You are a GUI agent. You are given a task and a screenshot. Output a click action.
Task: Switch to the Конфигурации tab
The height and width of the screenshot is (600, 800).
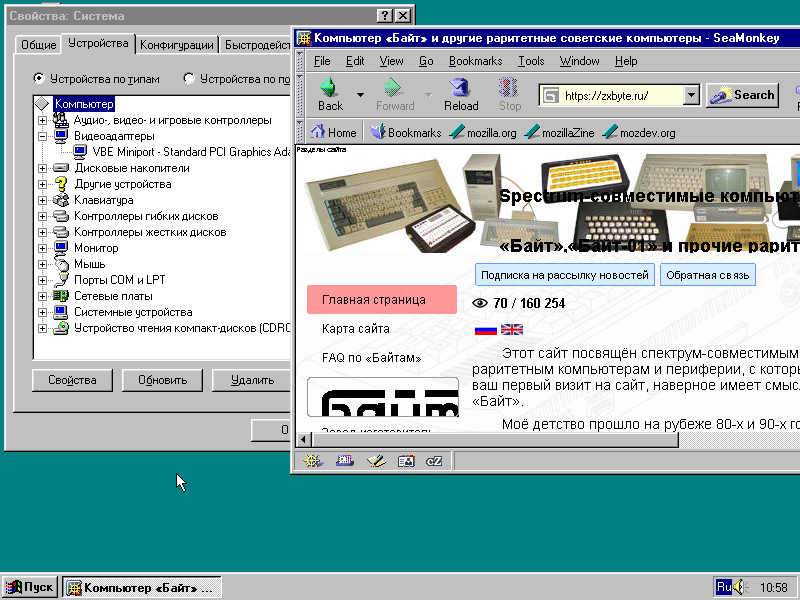(177, 45)
